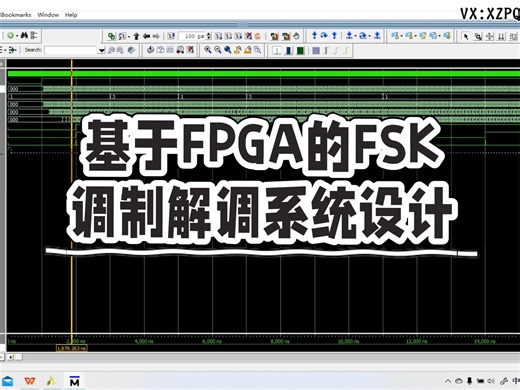Click the horizontal scrollbar thumb
This screenshot has height=390, width=520.
pyautogui.click(x=18, y=357)
